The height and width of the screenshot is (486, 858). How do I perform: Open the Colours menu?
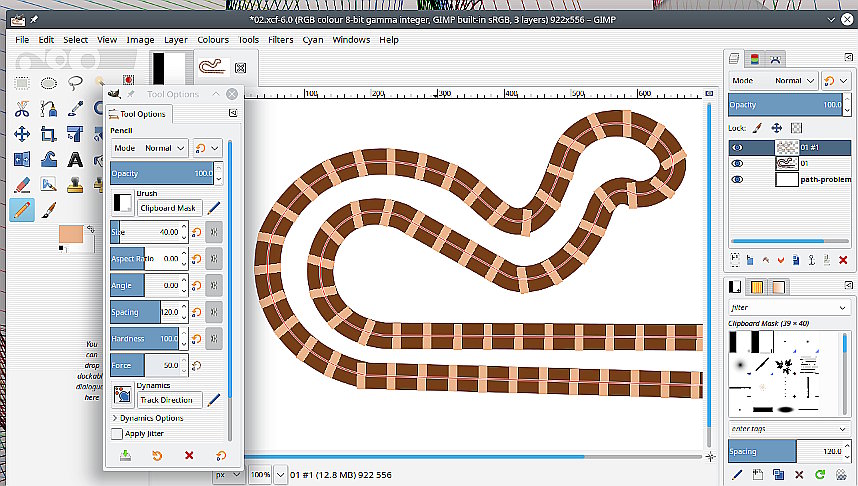point(212,40)
